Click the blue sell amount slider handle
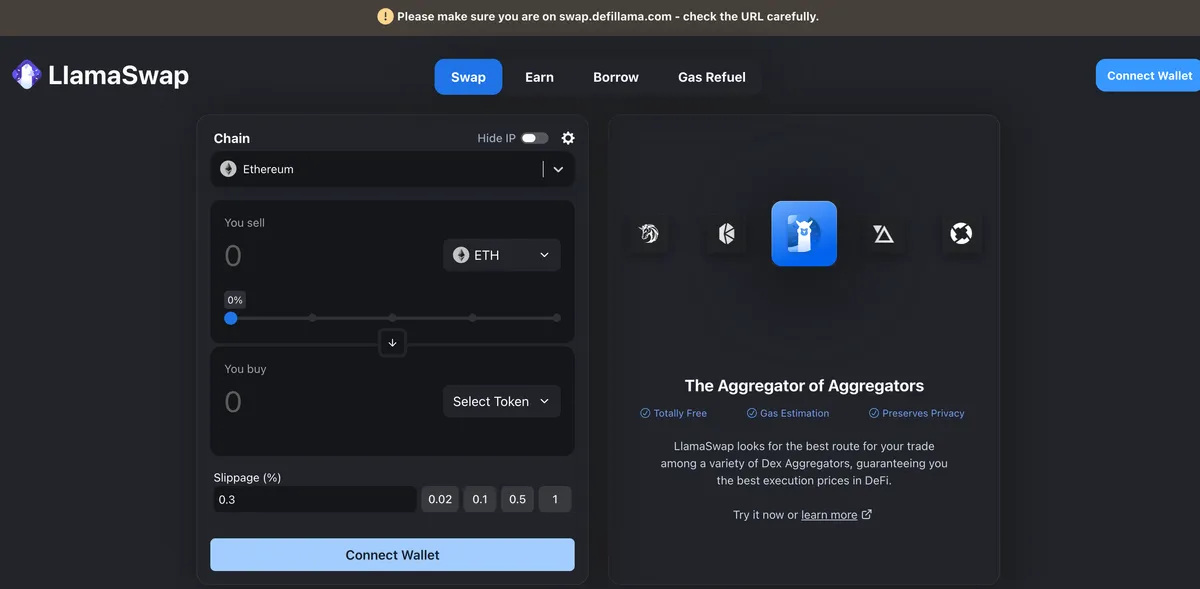 231,318
